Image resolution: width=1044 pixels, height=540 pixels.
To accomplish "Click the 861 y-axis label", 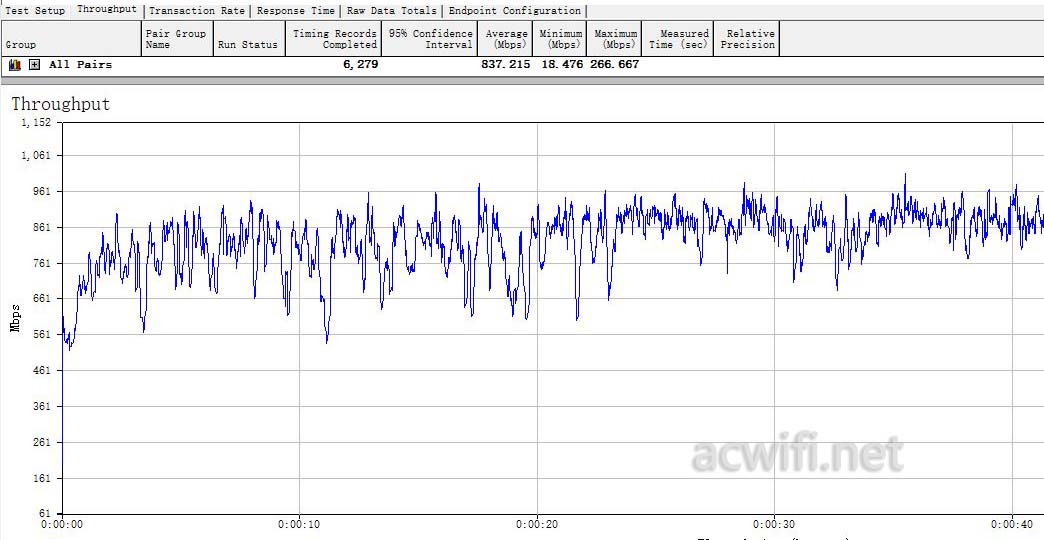I will [x=41, y=228].
